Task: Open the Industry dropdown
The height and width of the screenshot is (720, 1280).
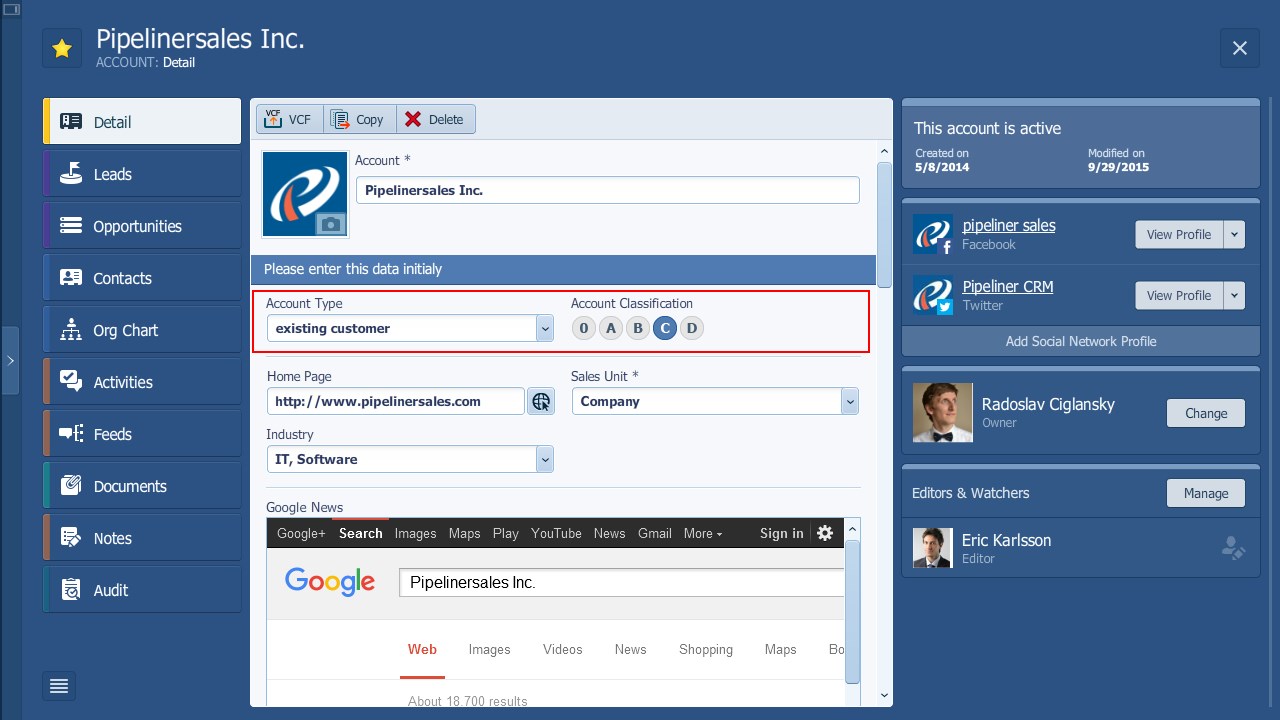Action: 545,458
